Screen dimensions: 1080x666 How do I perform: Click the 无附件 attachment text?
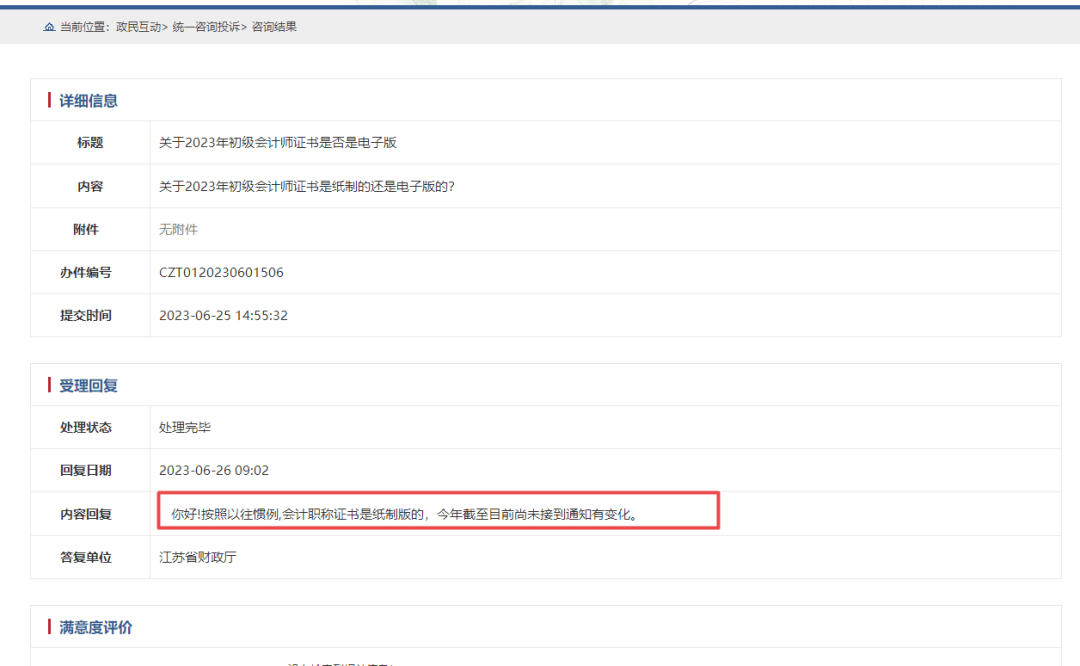pyautogui.click(x=179, y=229)
